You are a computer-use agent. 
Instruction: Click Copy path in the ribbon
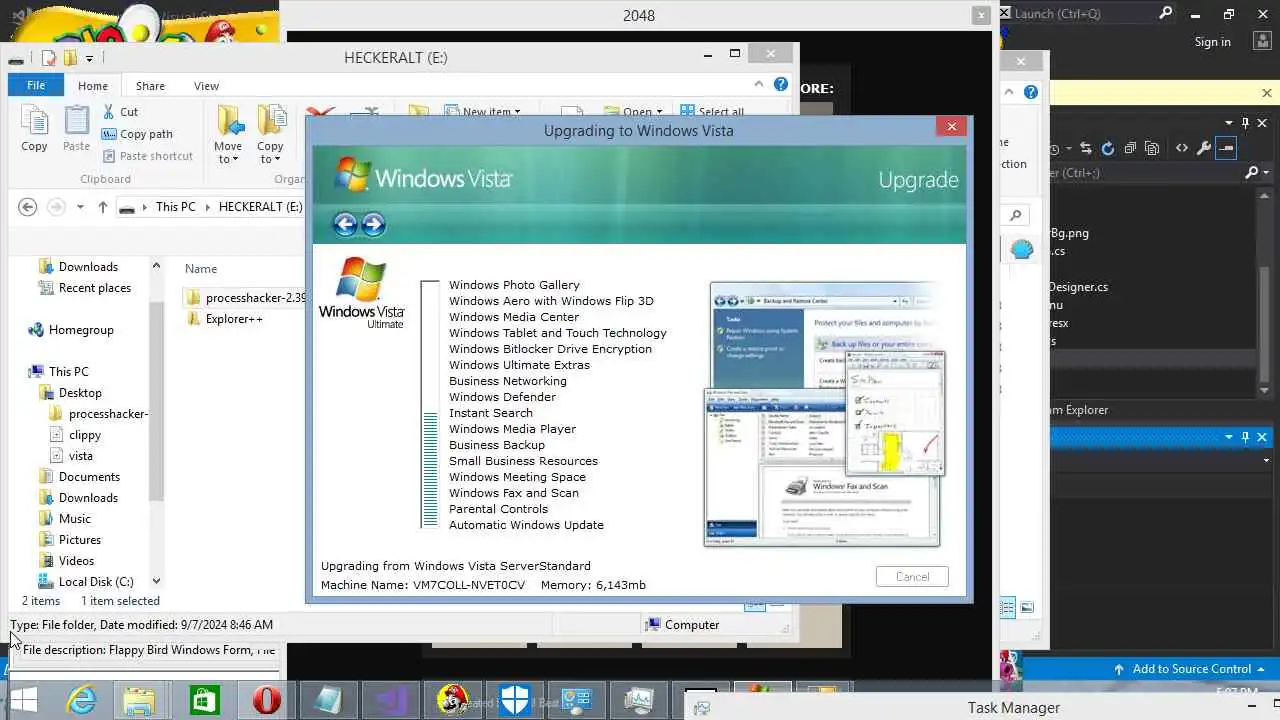[137, 134]
